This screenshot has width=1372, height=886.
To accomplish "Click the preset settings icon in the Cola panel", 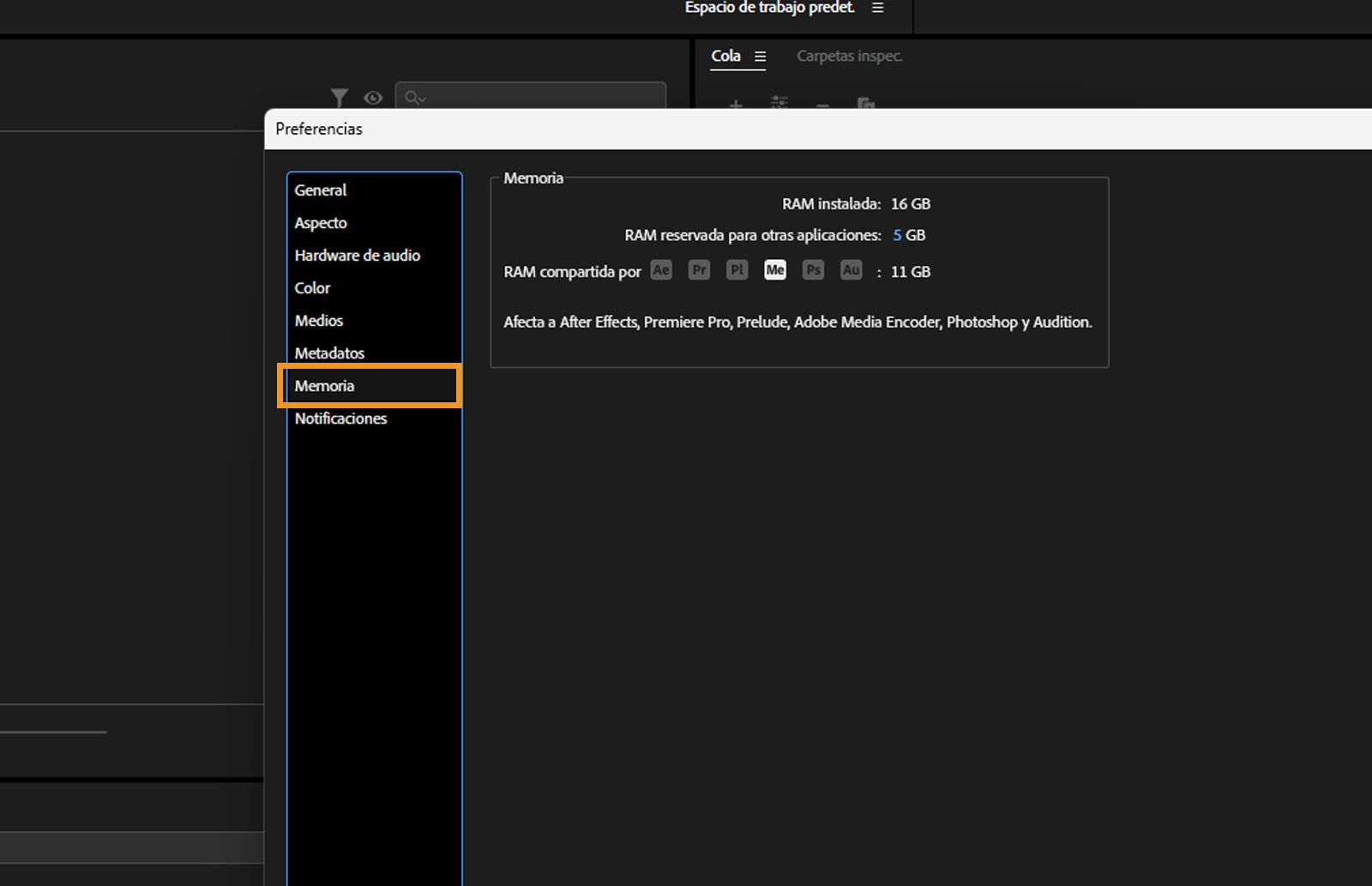I will [779, 105].
